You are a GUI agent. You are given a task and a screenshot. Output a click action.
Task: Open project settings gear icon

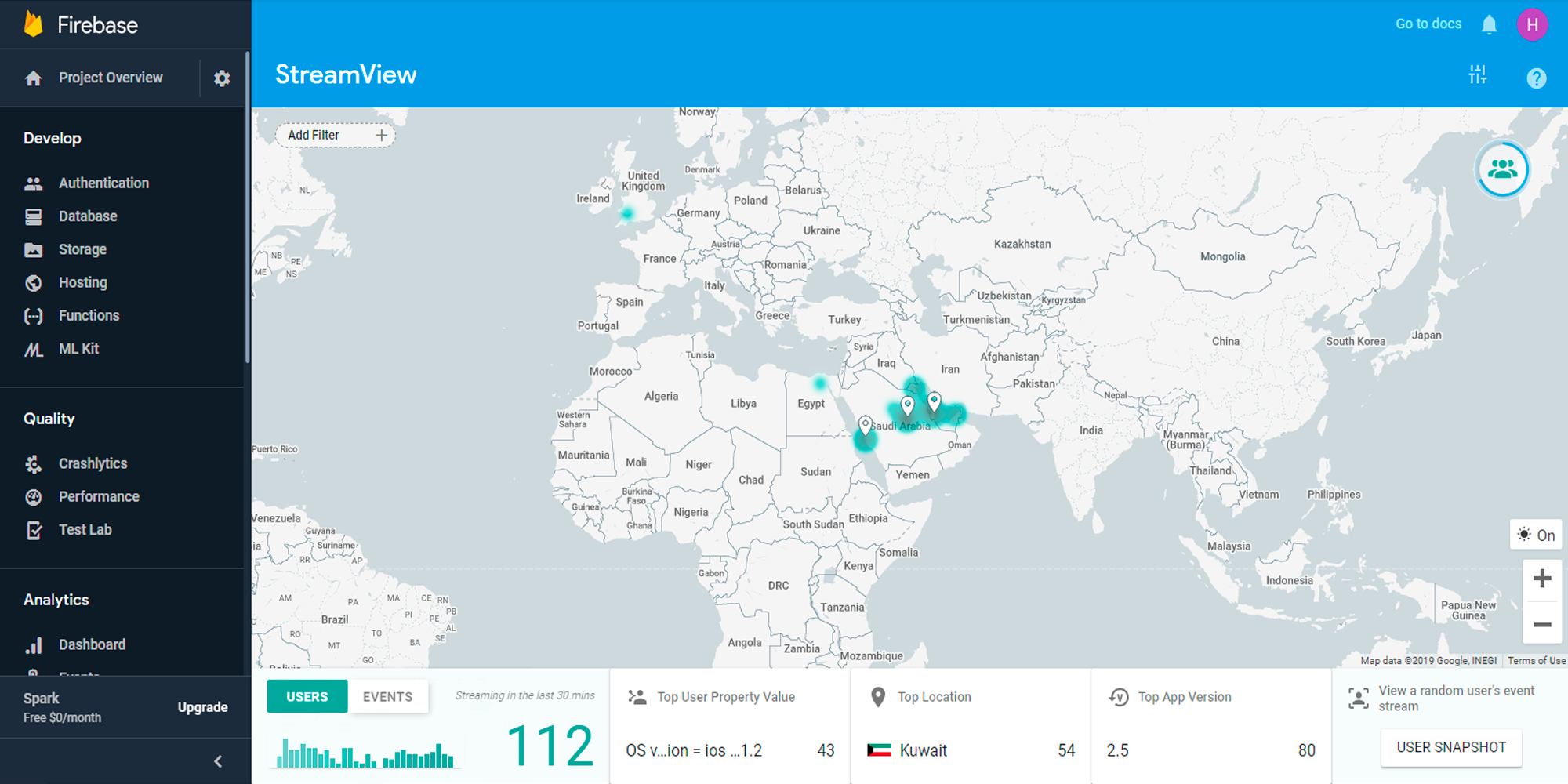222,78
